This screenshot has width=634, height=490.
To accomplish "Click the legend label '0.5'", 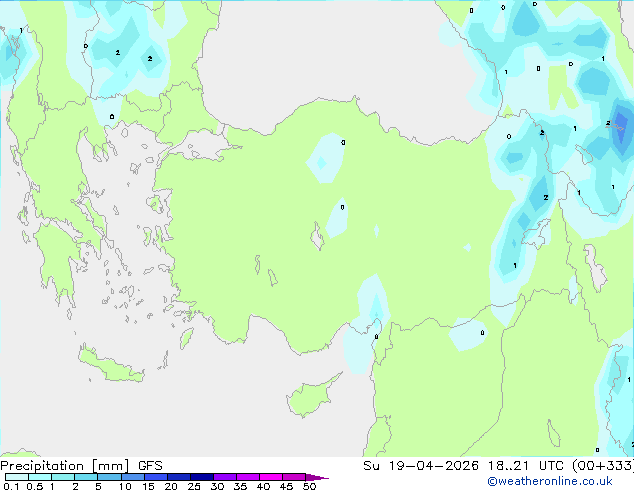I will pos(35,486).
